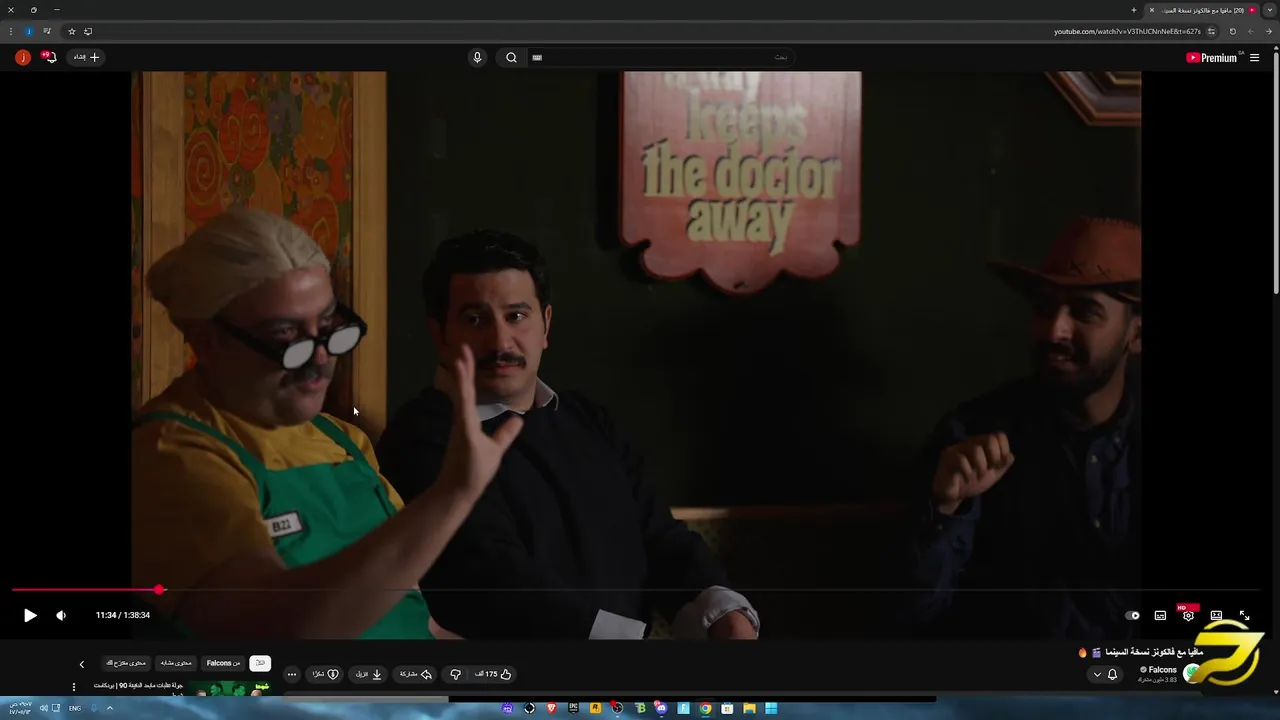1280x720 pixels.
Task: Open browser three-dot menu
Action: [x=10, y=31]
